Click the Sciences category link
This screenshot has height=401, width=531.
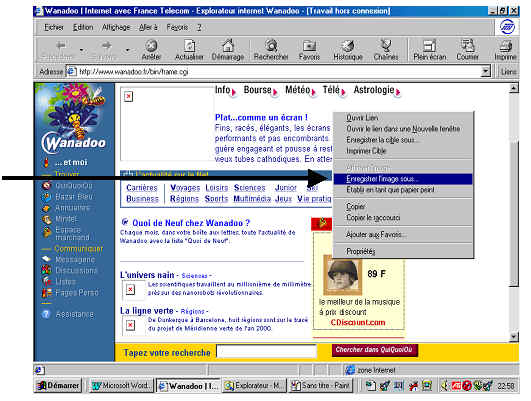point(250,188)
